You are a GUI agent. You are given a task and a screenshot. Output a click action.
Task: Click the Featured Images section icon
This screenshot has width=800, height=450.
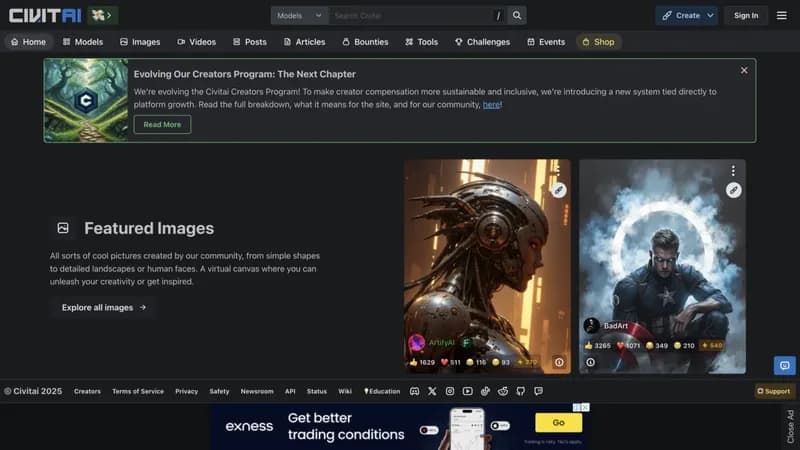(x=63, y=228)
